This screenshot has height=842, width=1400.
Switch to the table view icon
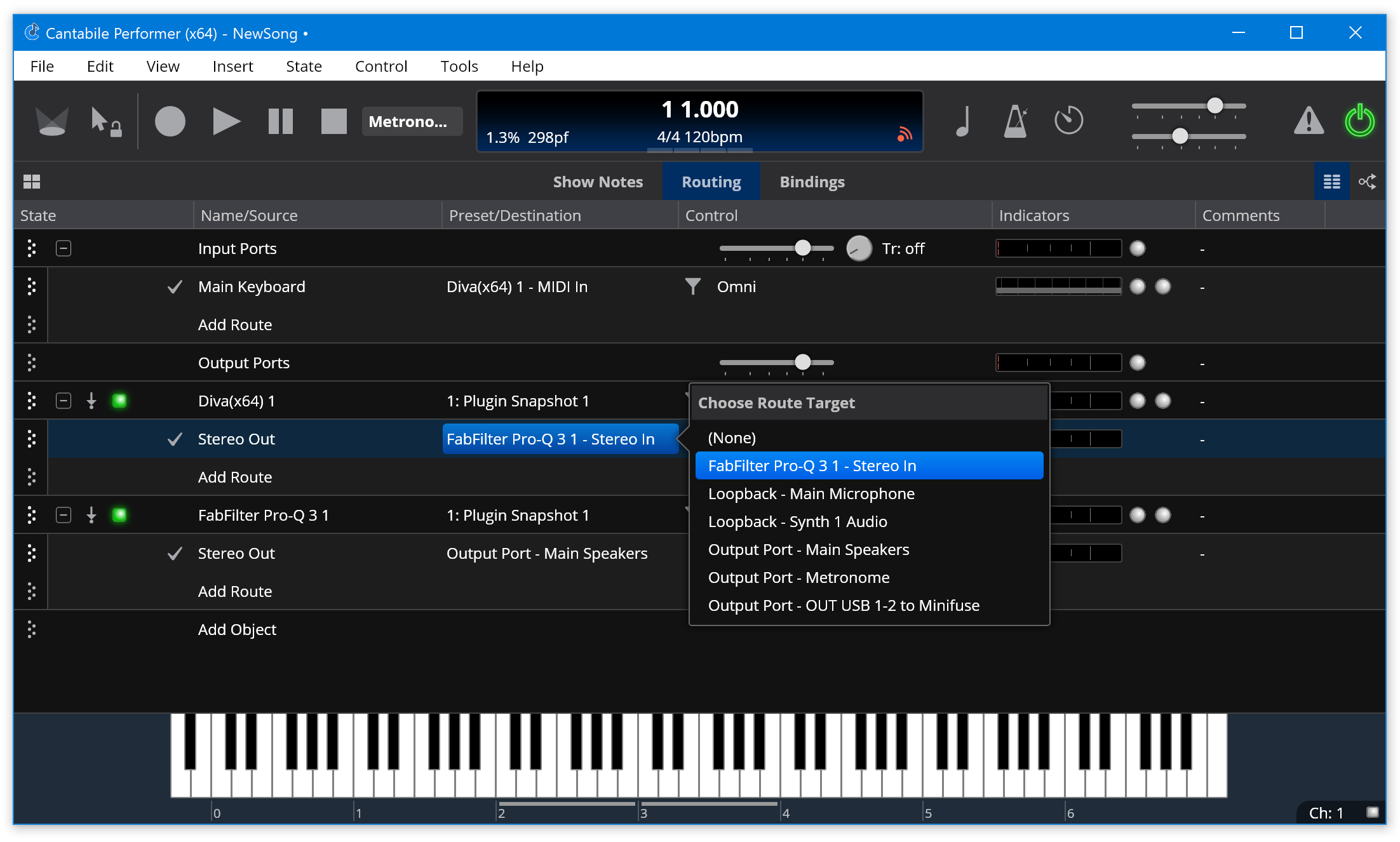tap(1331, 182)
